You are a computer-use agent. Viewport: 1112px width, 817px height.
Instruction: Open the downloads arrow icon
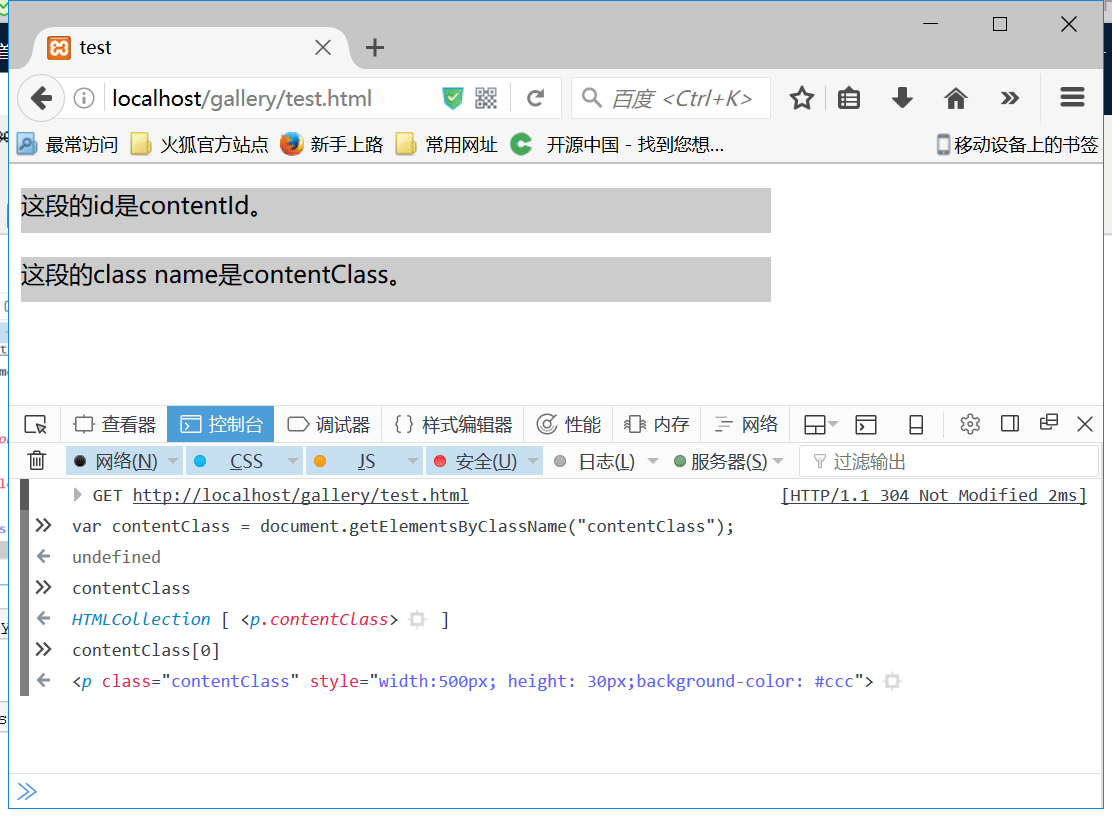pyautogui.click(x=902, y=98)
